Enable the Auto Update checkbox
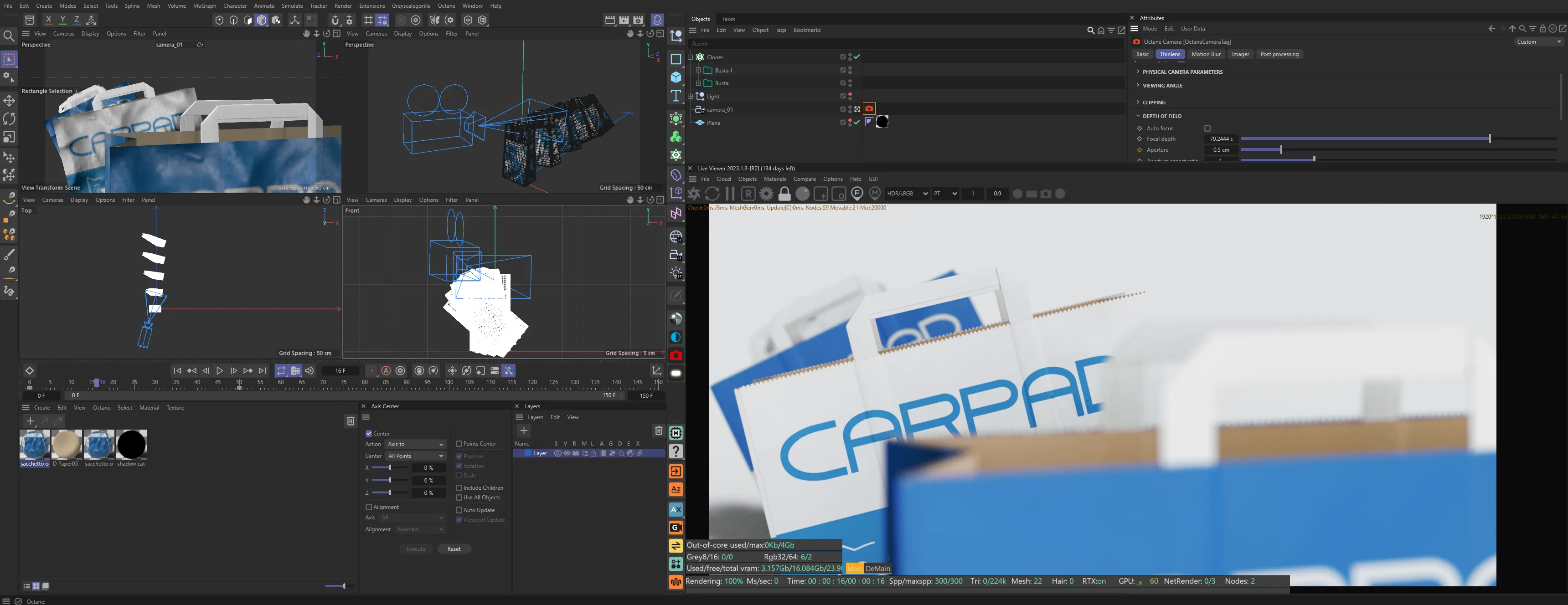The width and height of the screenshot is (1568, 605). [459, 511]
